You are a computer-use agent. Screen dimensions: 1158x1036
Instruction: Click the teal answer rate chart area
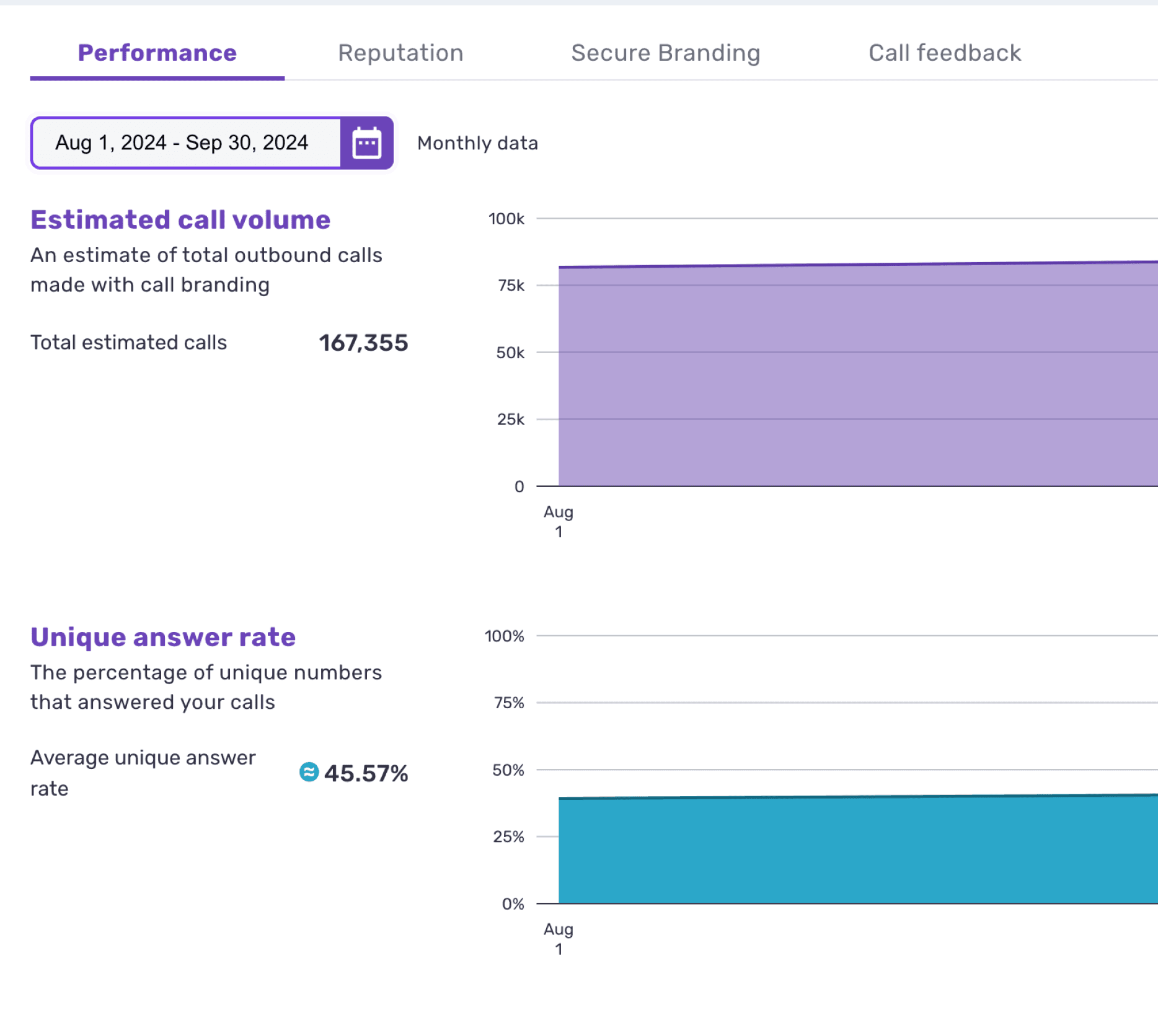[858, 849]
